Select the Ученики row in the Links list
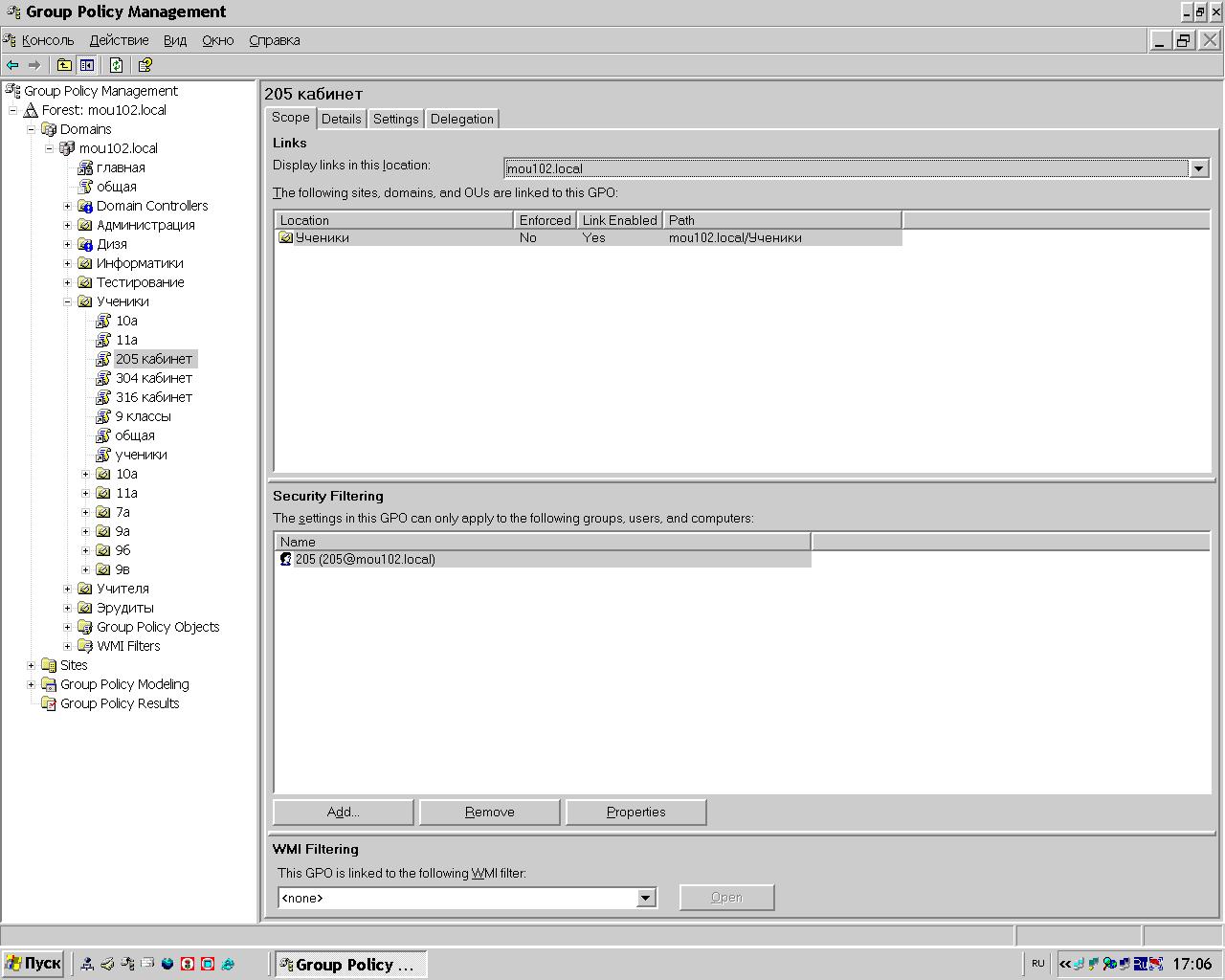This screenshot has width=1225, height=980. [589, 237]
